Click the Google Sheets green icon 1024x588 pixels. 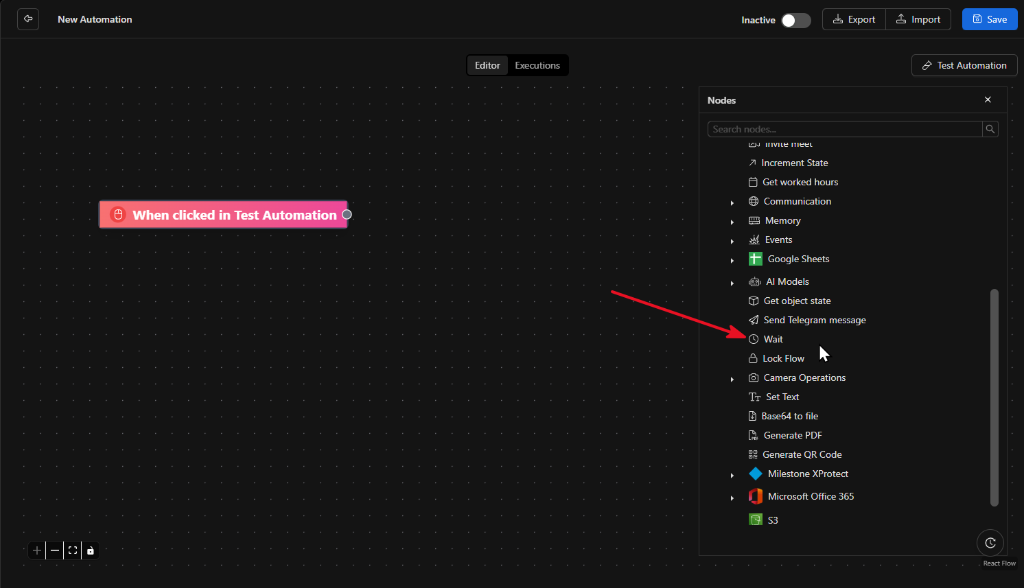coord(756,259)
